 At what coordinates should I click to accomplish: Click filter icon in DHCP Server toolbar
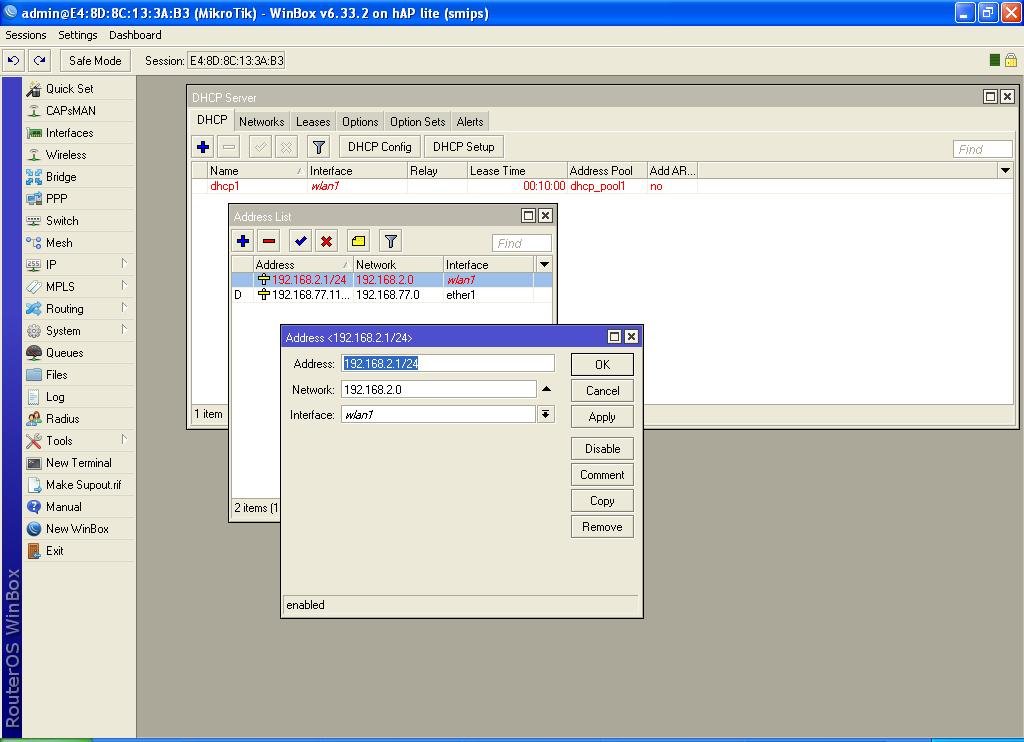point(319,147)
